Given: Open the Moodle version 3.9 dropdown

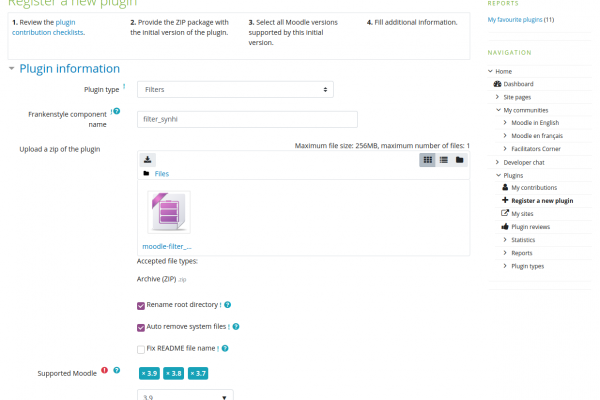Looking at the screenshot, I should [x=185, y=397].
